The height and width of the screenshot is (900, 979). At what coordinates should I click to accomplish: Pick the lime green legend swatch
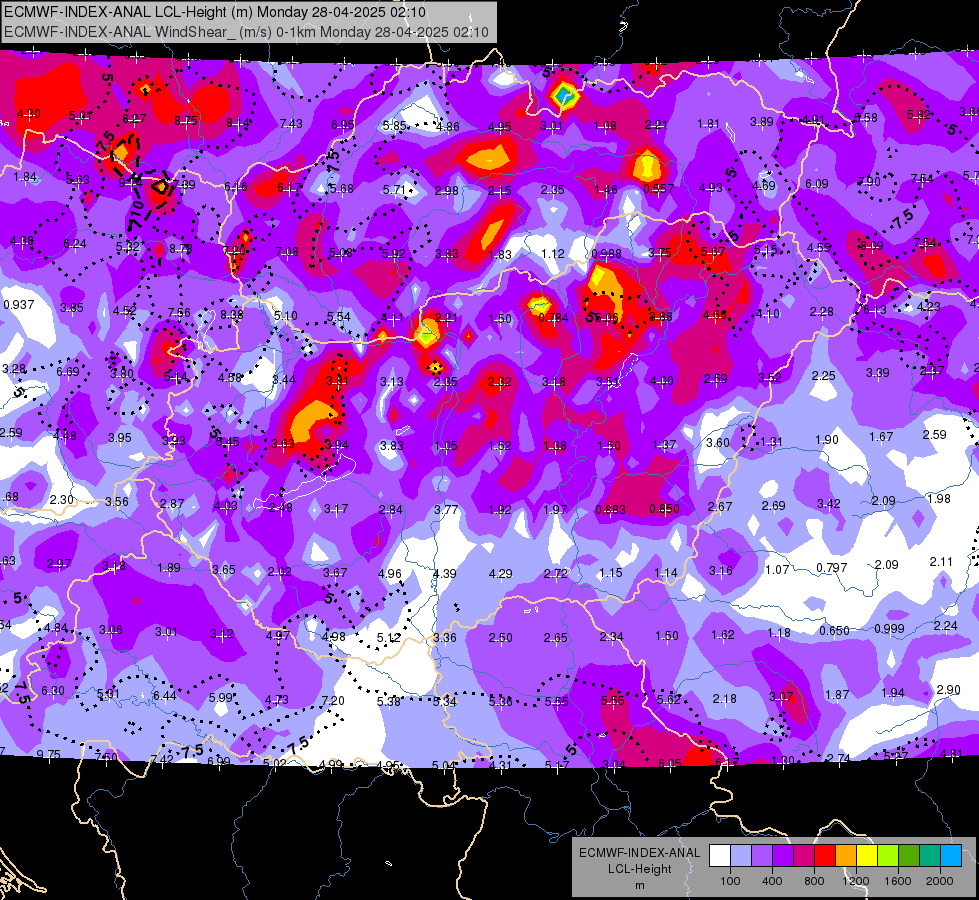pyautogui.click(x=888, y=856)
